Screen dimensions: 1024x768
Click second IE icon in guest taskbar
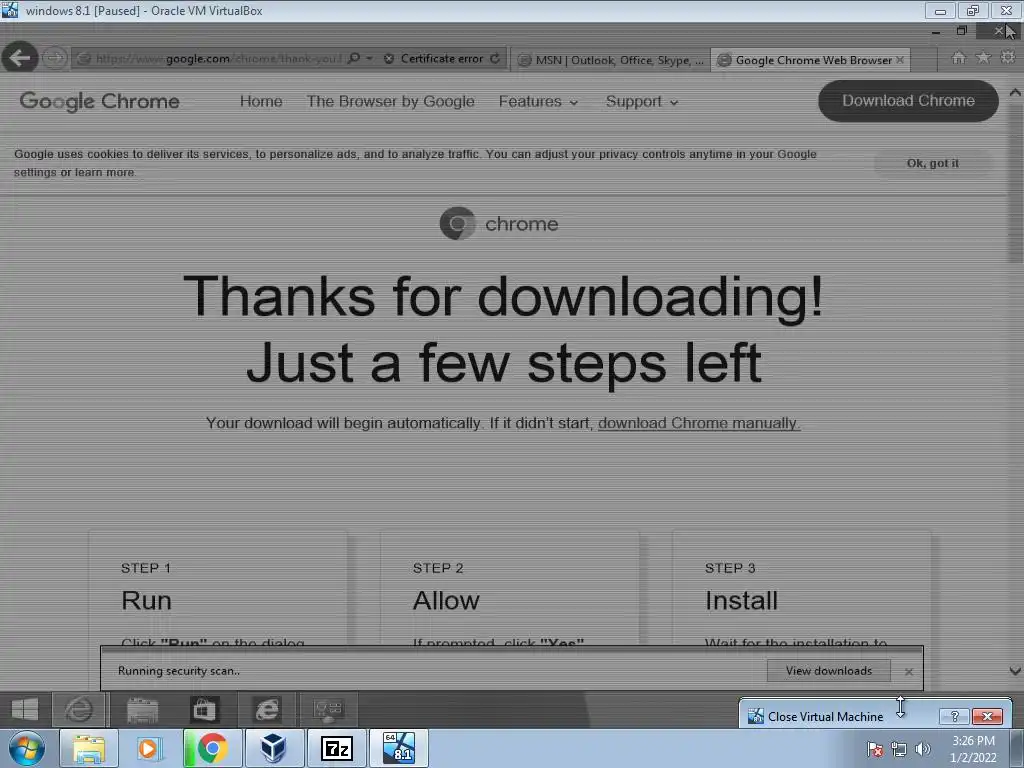coord(266,709)
